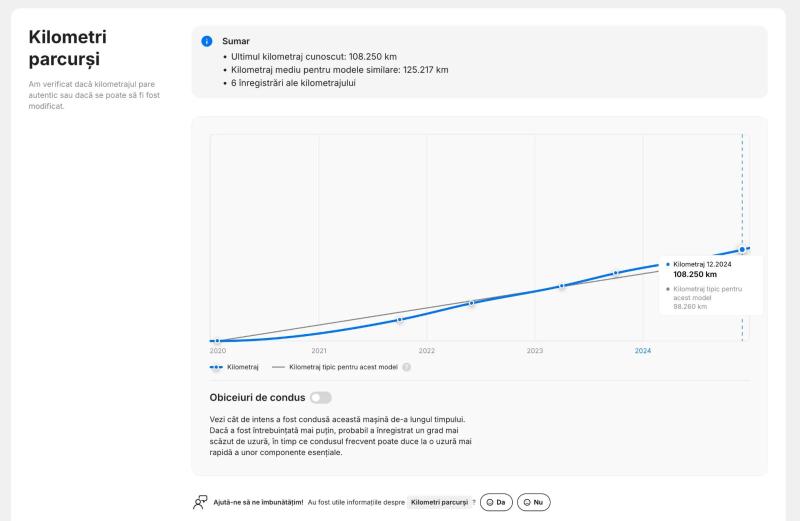The height and width of the screenshot is (521, 800).
Task: Click the mileage data point in early 2023
Action: pyautogui.click(x=562, y=286)
